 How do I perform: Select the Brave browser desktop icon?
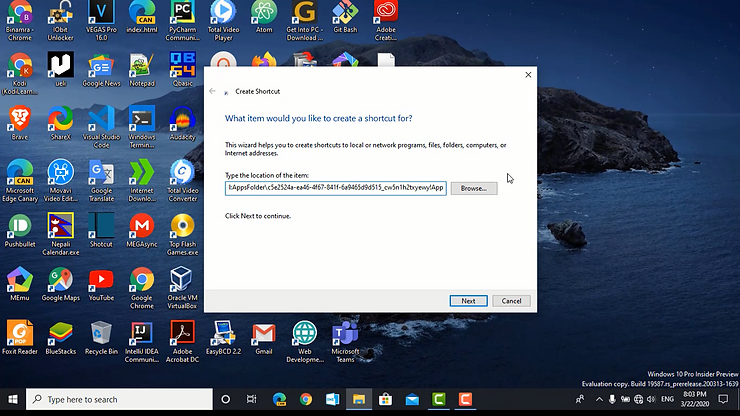click(x=19, y=123)
